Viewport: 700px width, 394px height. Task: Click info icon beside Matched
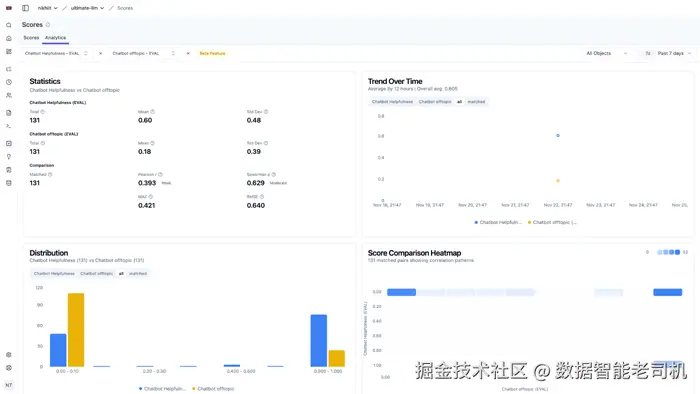[x=50, y=174]
